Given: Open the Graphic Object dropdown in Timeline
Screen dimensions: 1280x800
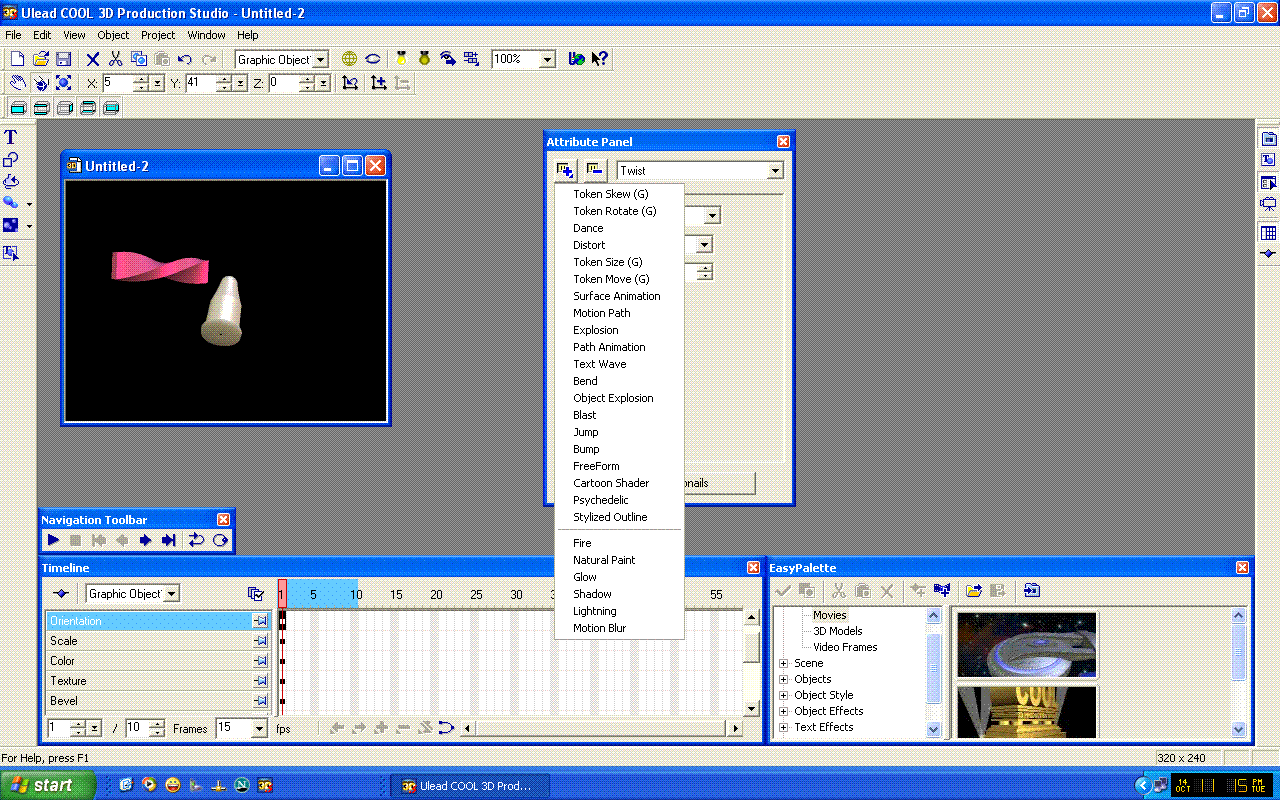Looking at the screenshot, I should (x=172, y=594).
